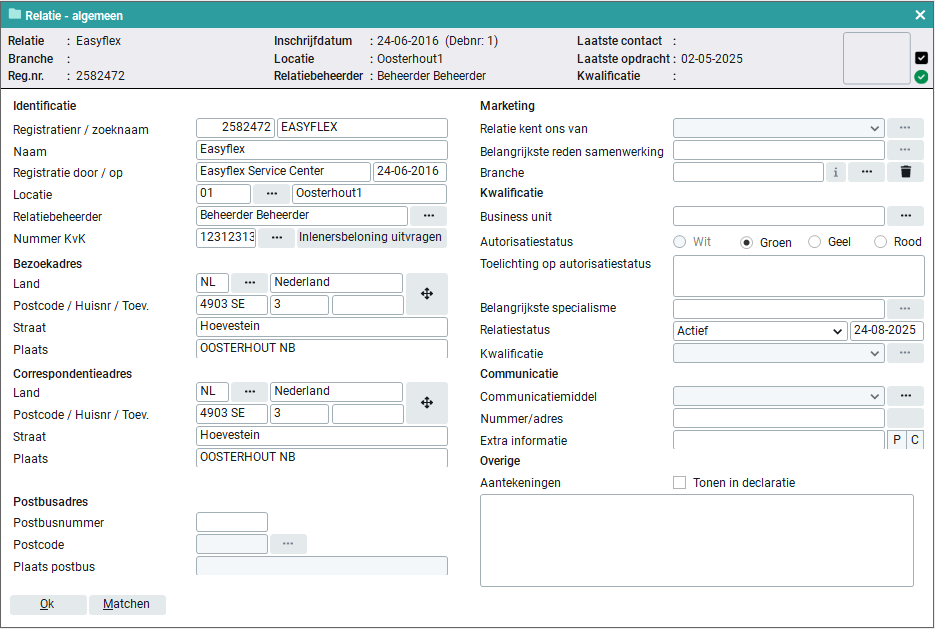Select the Geel autorisatiestatus radio button
Screen dimensions: 935x629
(814, 242)
